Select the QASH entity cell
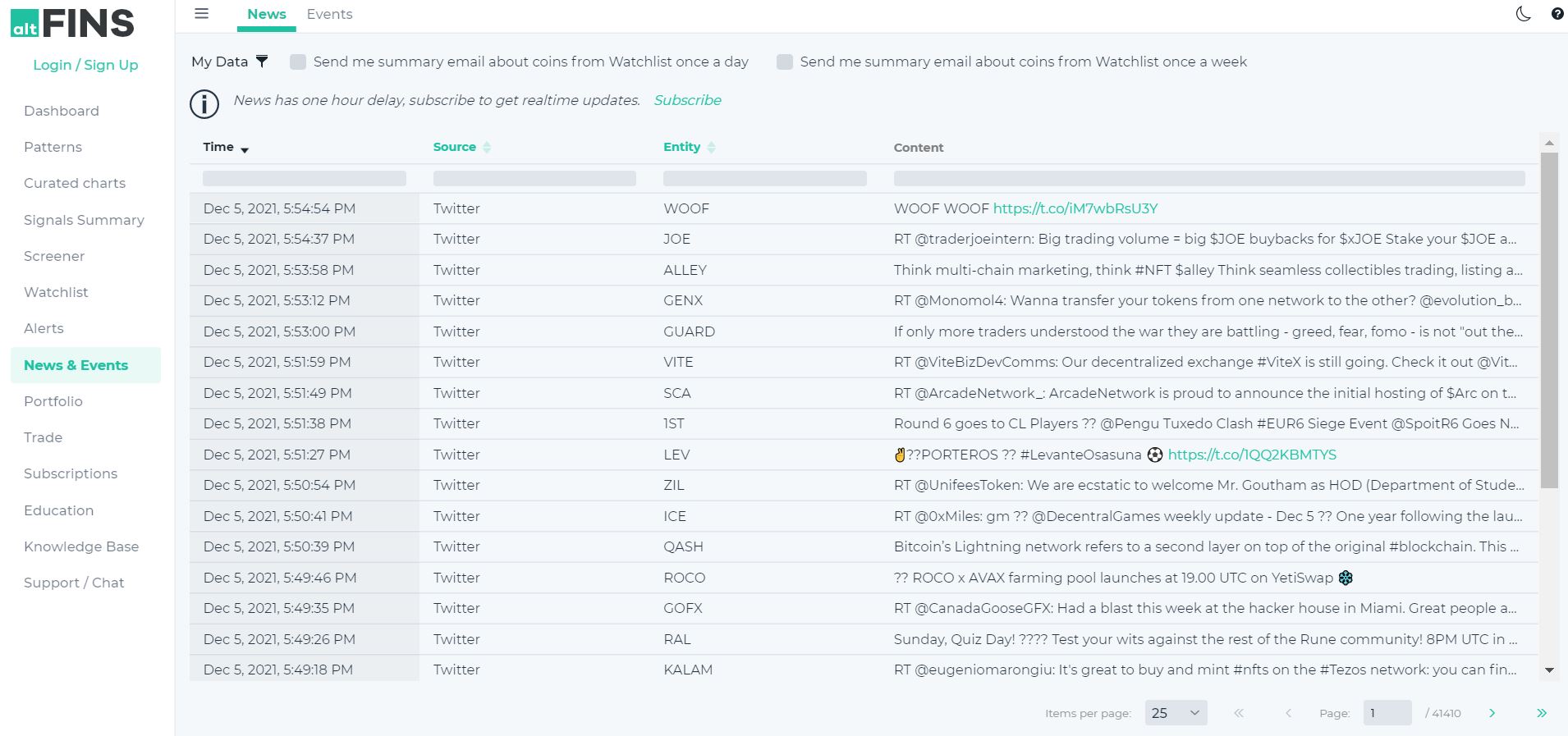The image size is (1568, 736). (764, 546)
